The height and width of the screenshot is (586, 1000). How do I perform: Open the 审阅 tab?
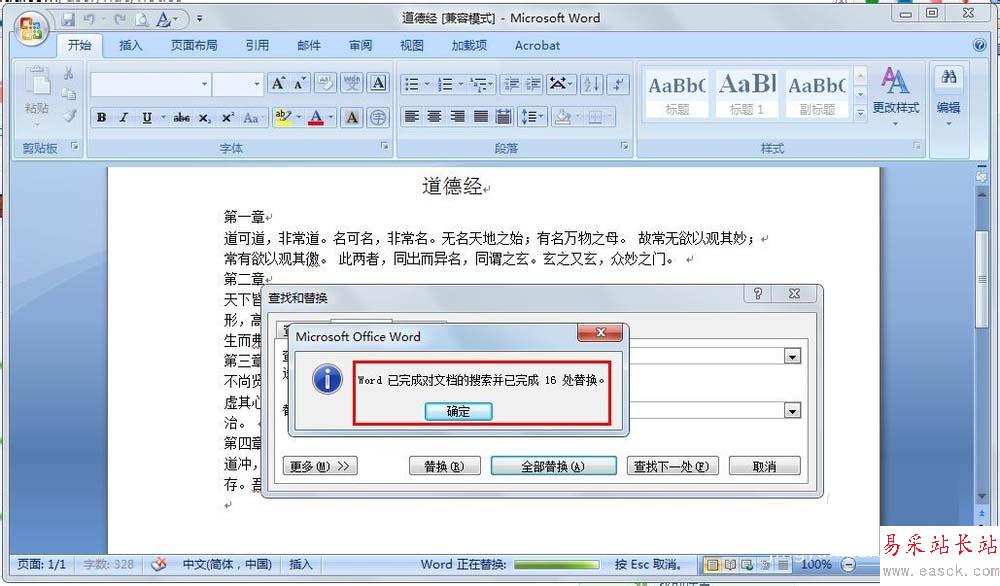360,45
